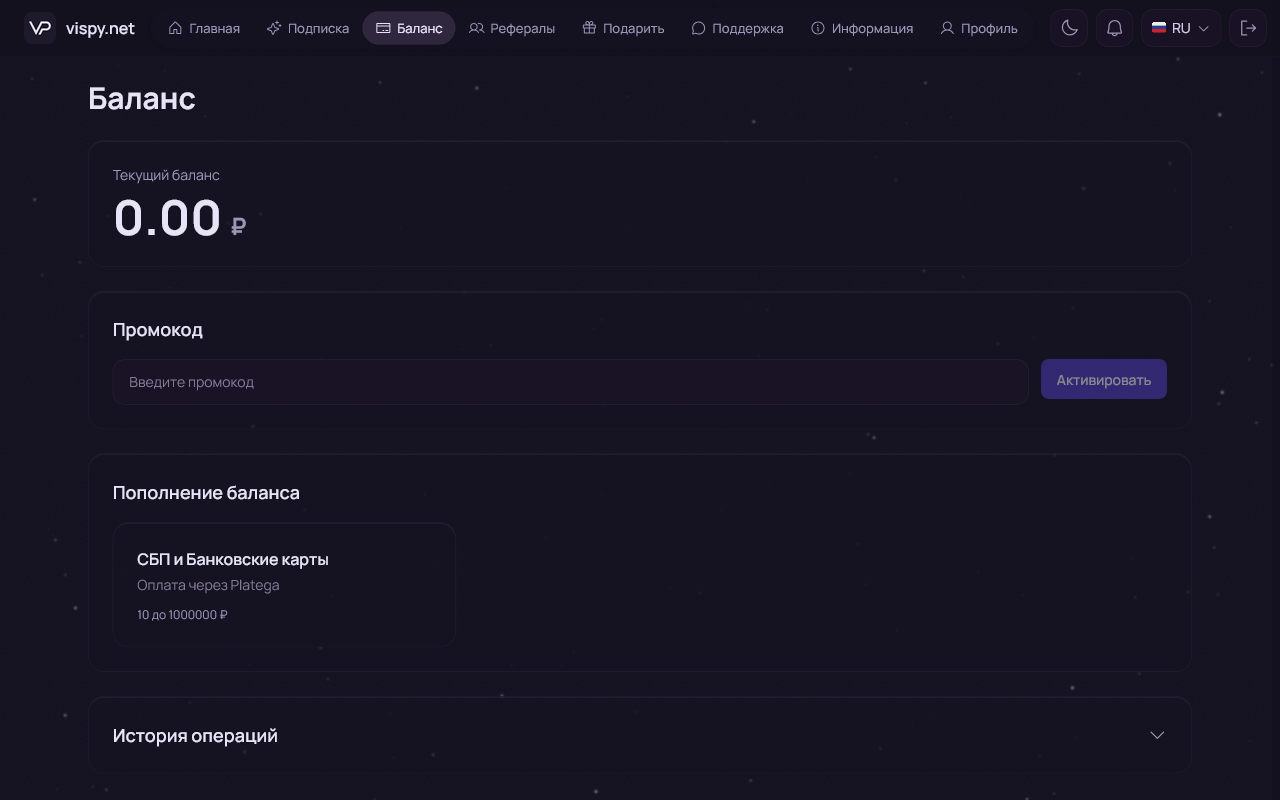Viewport: 1280px width, 800px height.
Task: Go to Профиль profile page
Action: (979, 28)
